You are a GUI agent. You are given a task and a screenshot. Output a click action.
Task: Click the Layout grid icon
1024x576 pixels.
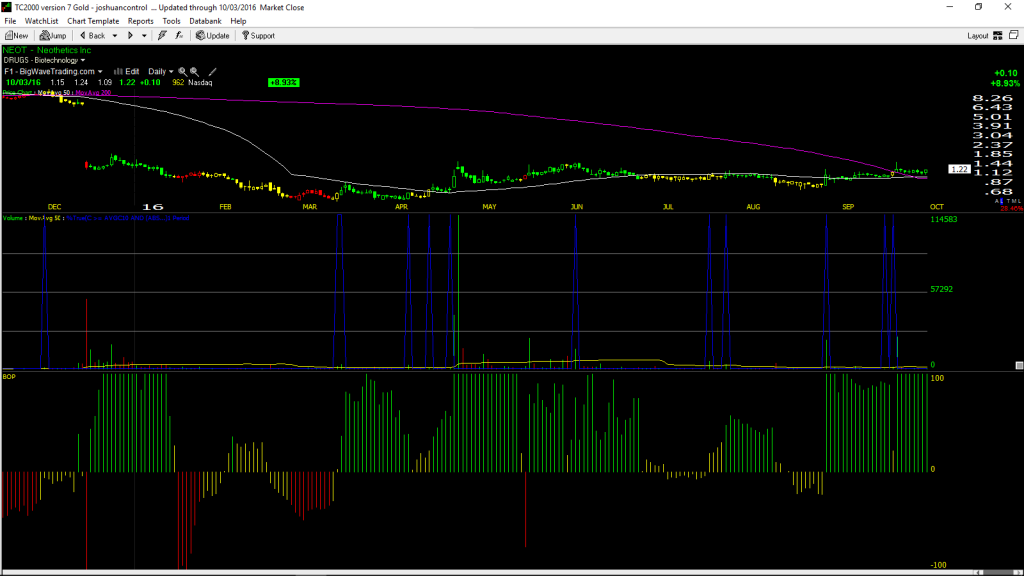point(997,36)
